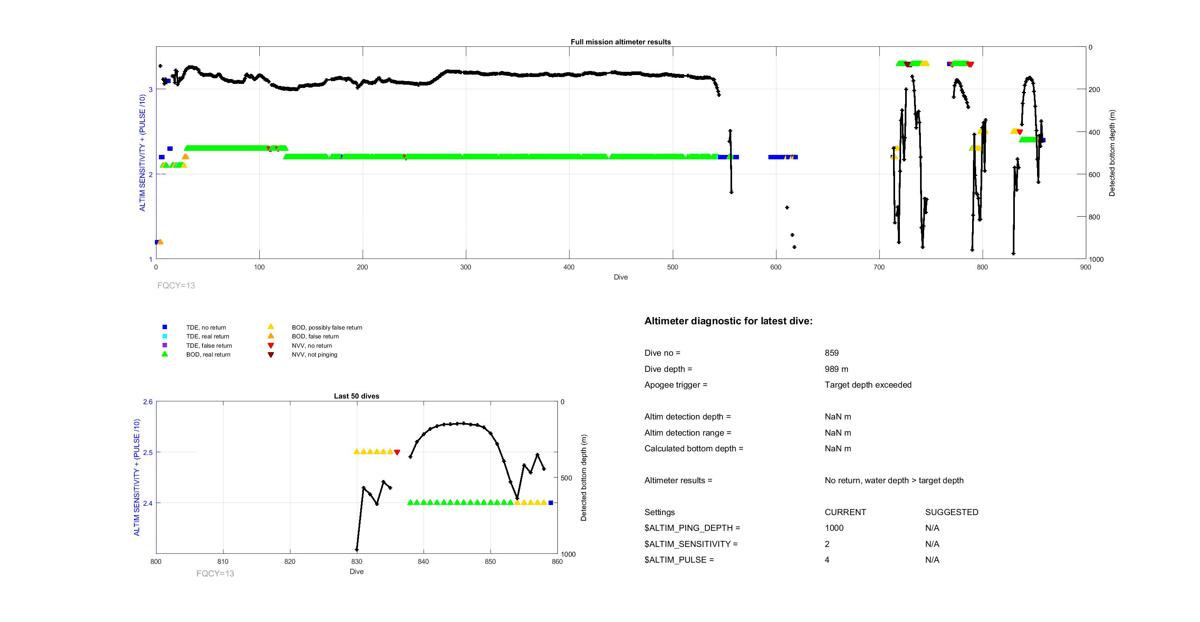Click the '$ALTIM_PING_DEPTH =' setting label
The image size is (1200, 622).
pos(693,528)
